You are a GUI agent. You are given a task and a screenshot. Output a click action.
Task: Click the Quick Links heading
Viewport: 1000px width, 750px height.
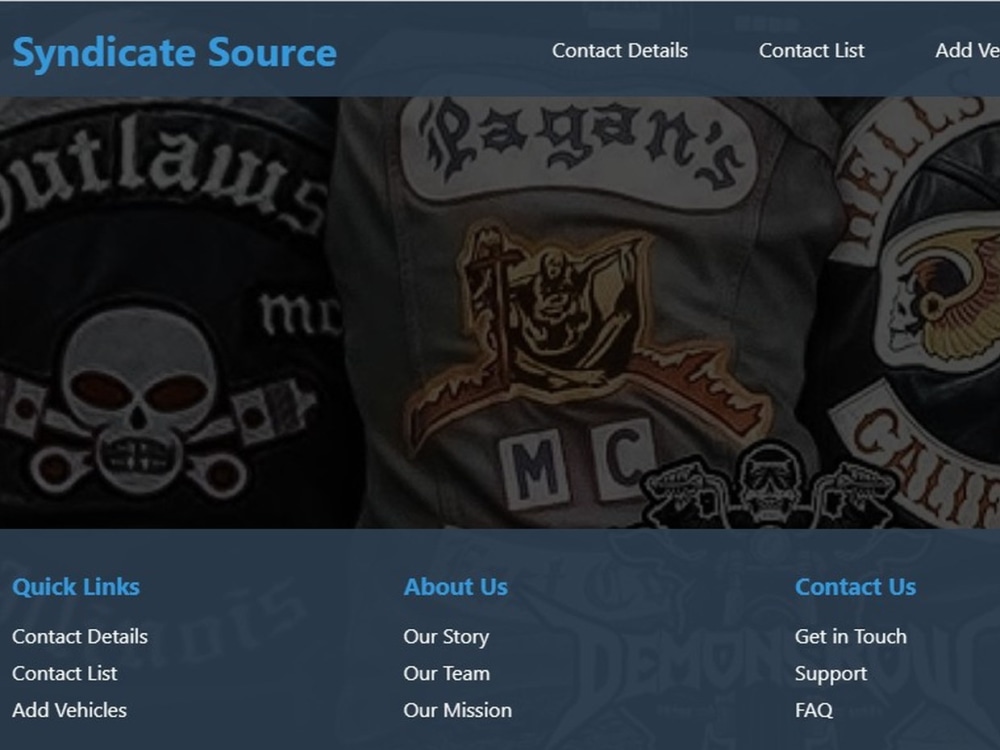coord(76,587)
